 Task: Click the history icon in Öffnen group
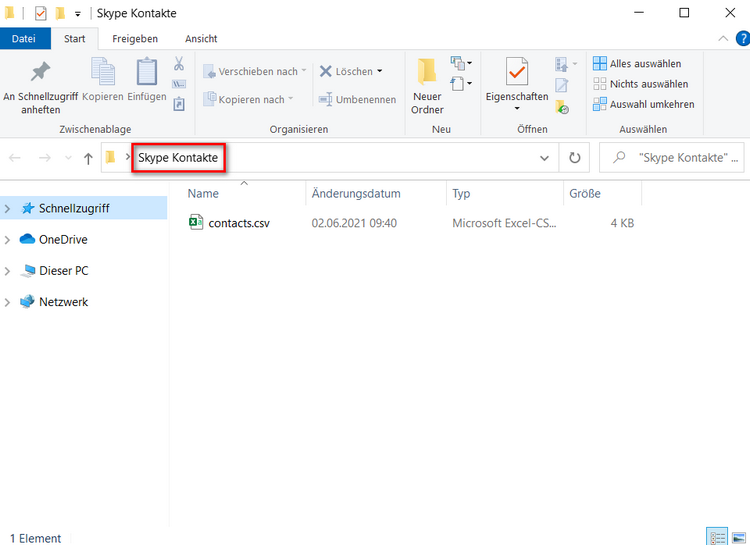[562, 107]
